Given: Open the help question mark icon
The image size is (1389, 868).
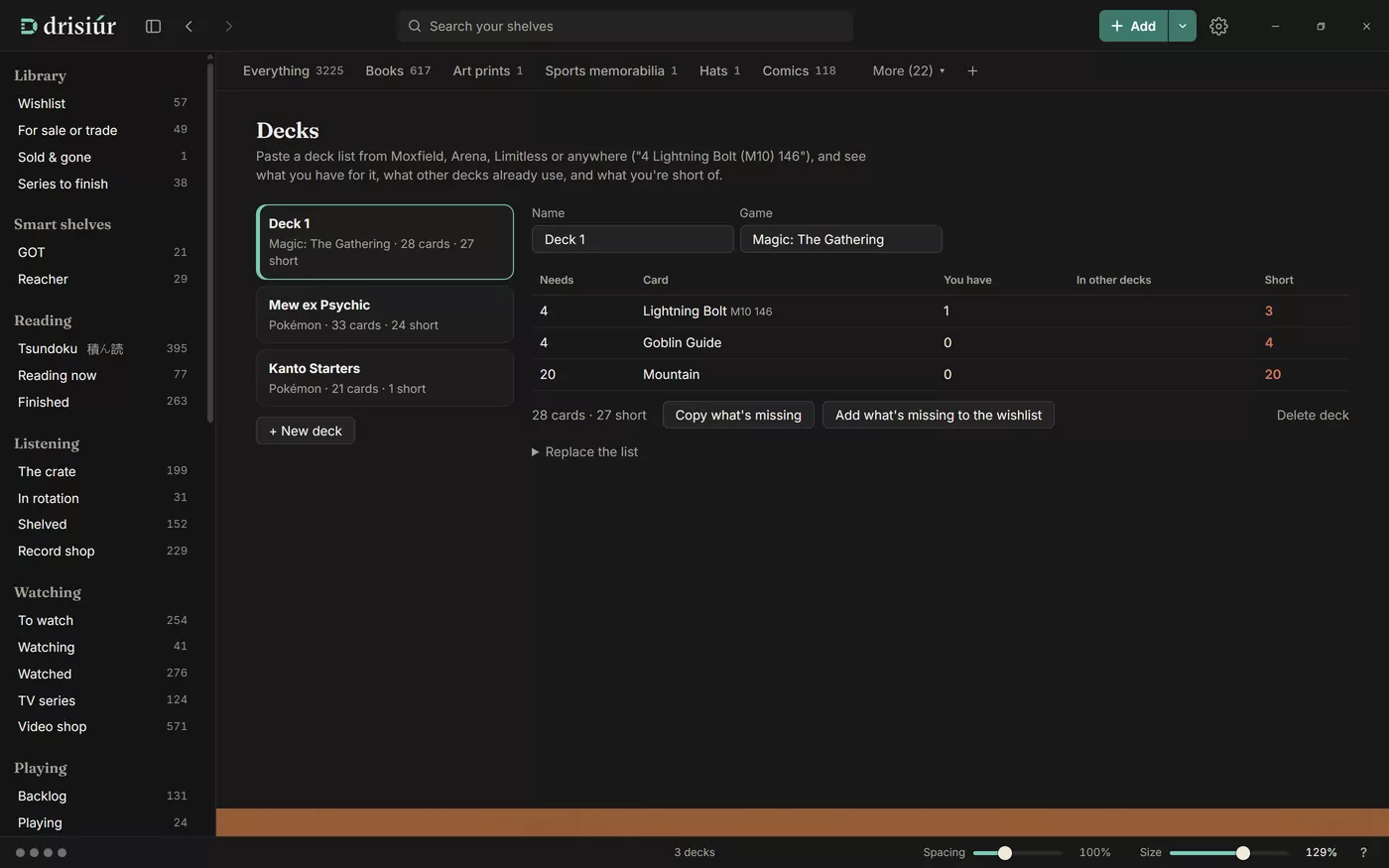Looking at the screenshot, I should [1363, 852].
